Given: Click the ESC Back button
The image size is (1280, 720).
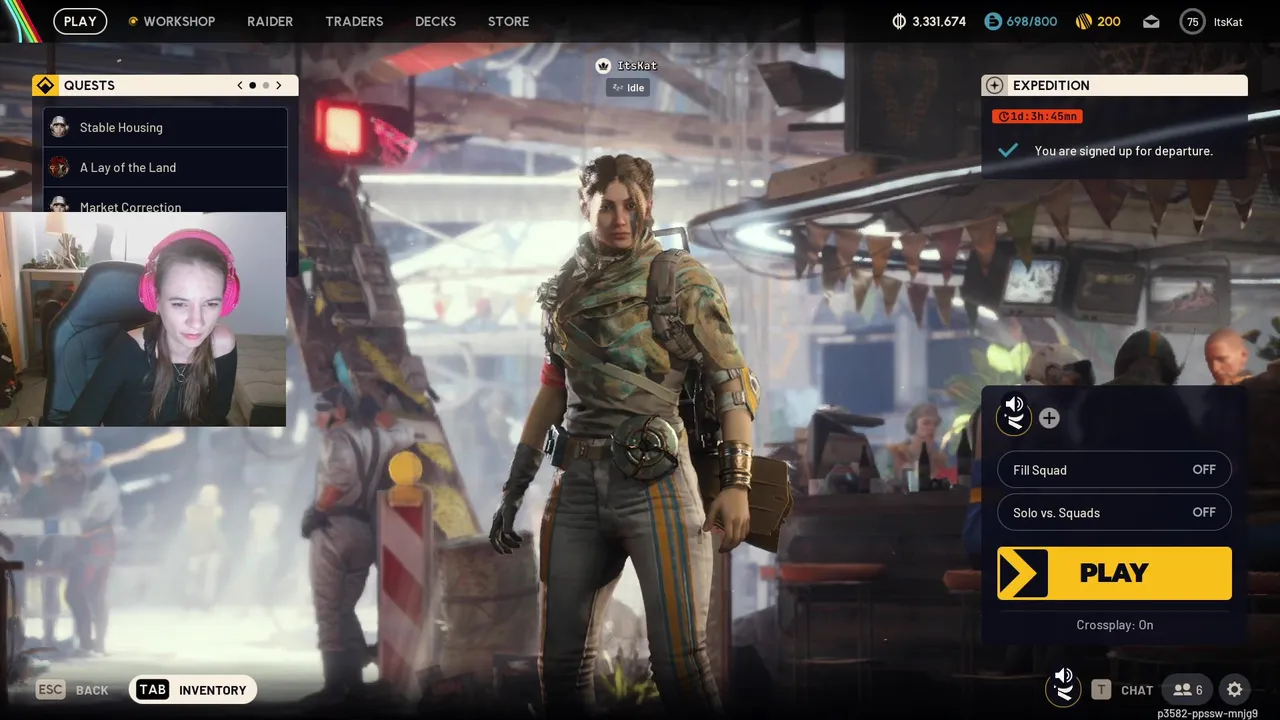Looking at the screenshot, I should (x=72, y=690).
